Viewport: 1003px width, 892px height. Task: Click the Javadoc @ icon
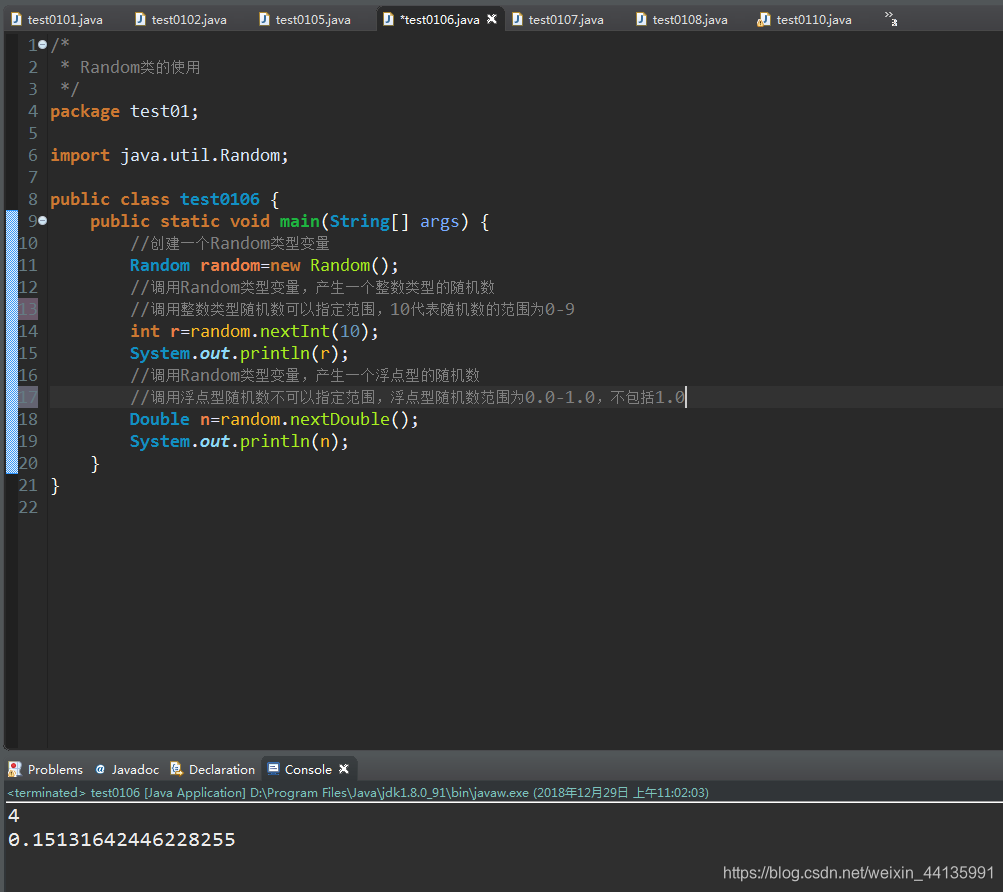(100, 769)
